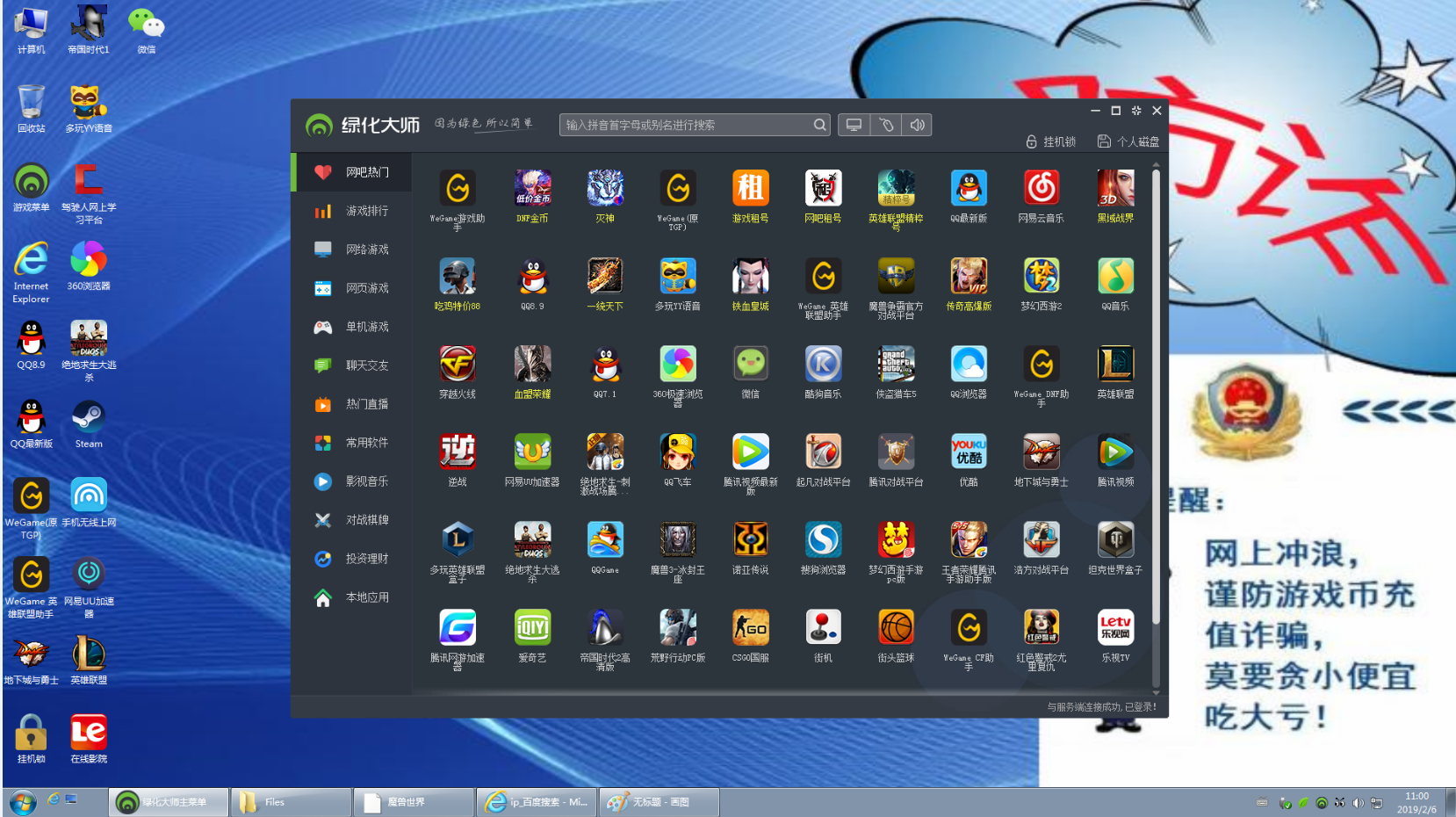Click the magnifier search icon
Image resolution: width=1456 pixels, height=817 pixels.
[819, 125]
